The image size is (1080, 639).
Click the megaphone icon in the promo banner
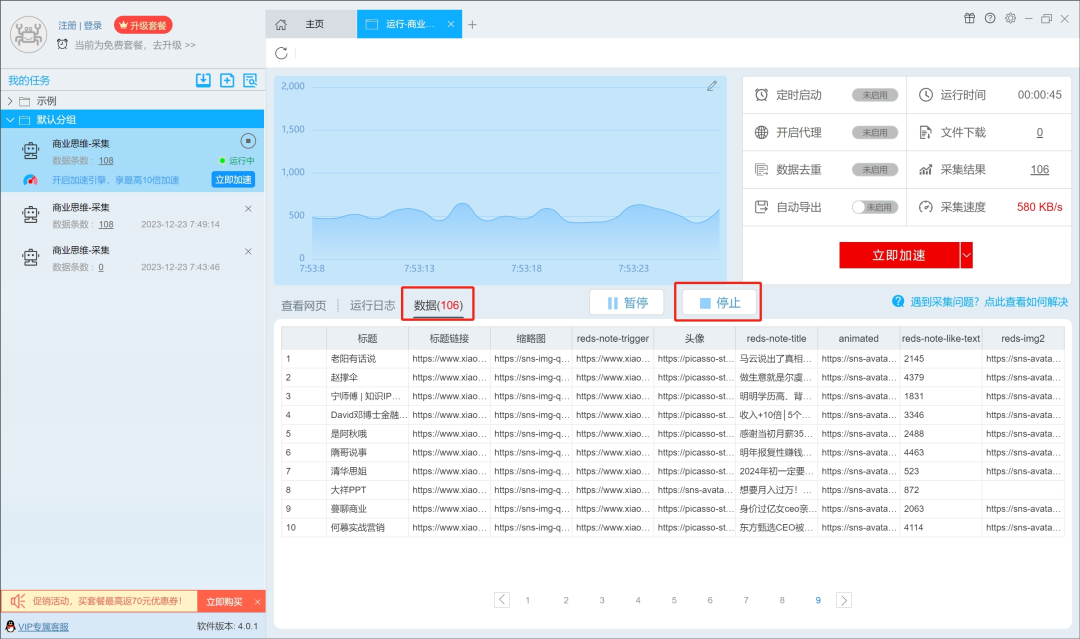pyautogui.click(x=18, y=601)
